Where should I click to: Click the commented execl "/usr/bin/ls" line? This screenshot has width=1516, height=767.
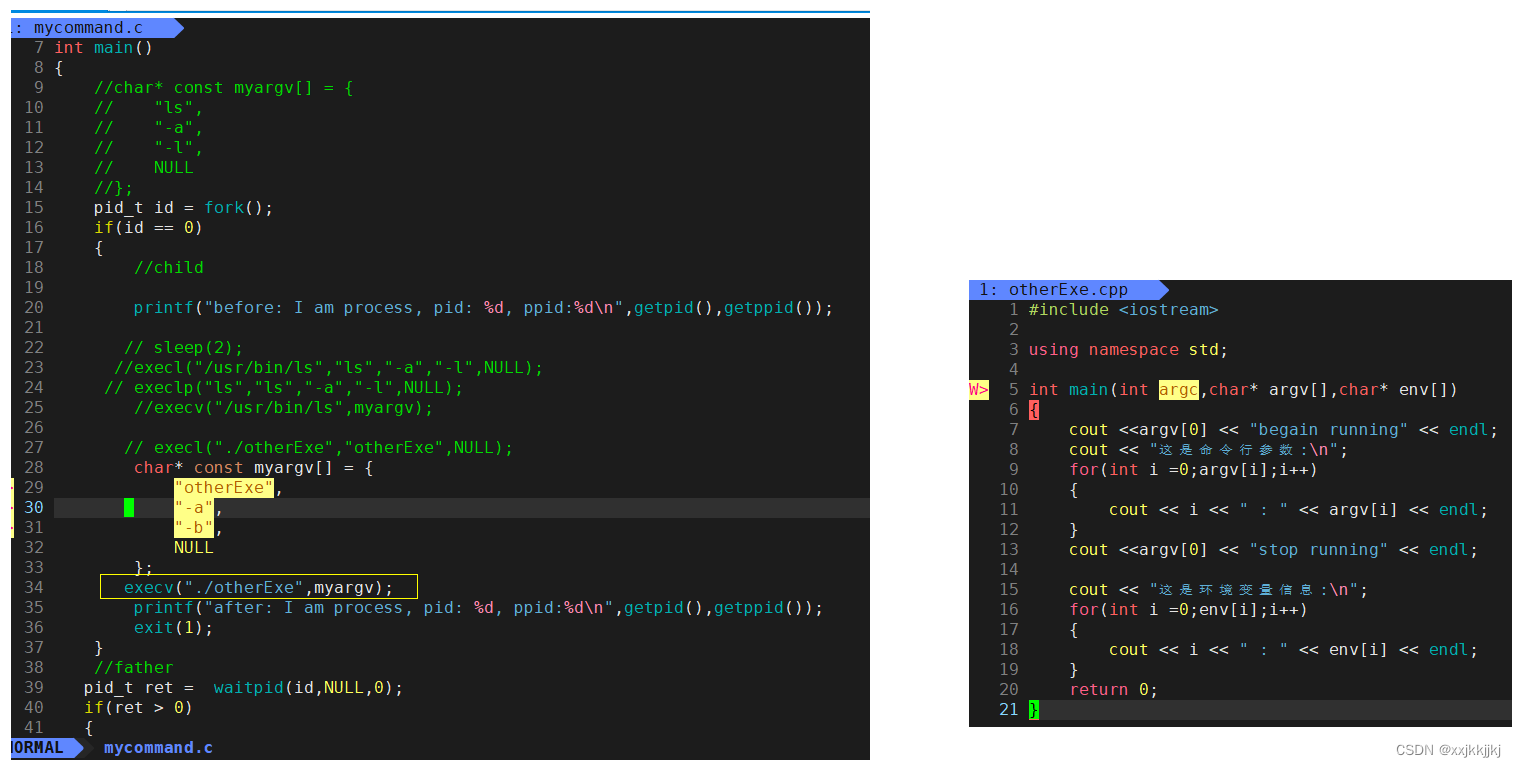coord(328,367)
